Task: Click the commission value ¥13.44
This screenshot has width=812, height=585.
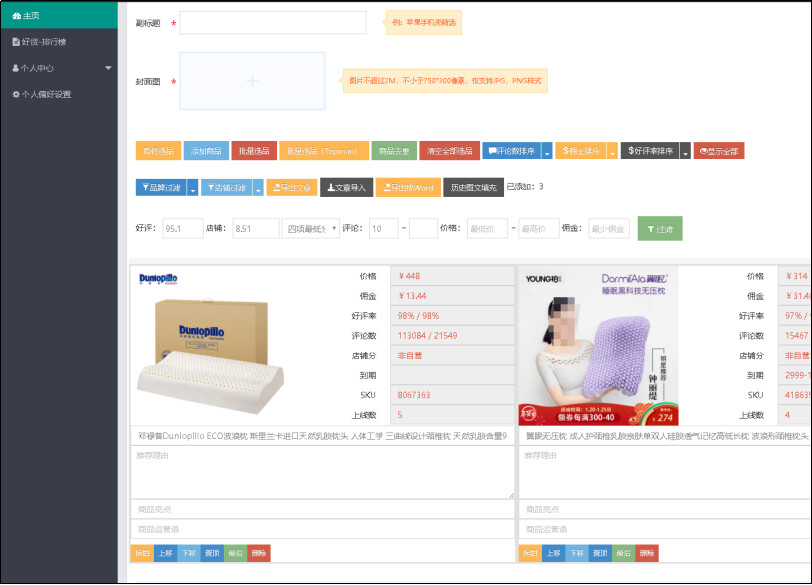Action: (412, 296)
